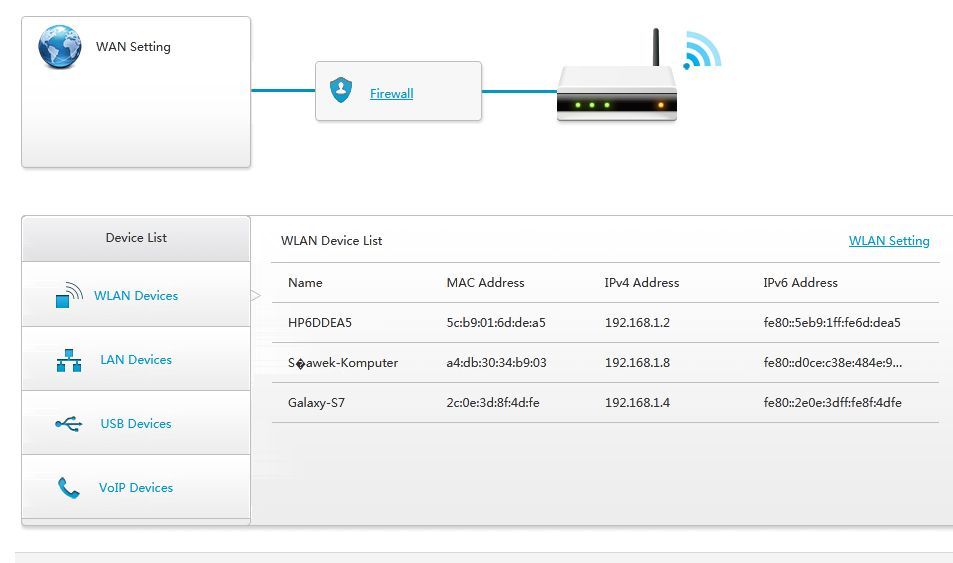This screenshot has width=953, height=563.
Task: Select the LAN Devices tab
Action: click(136, 359)
